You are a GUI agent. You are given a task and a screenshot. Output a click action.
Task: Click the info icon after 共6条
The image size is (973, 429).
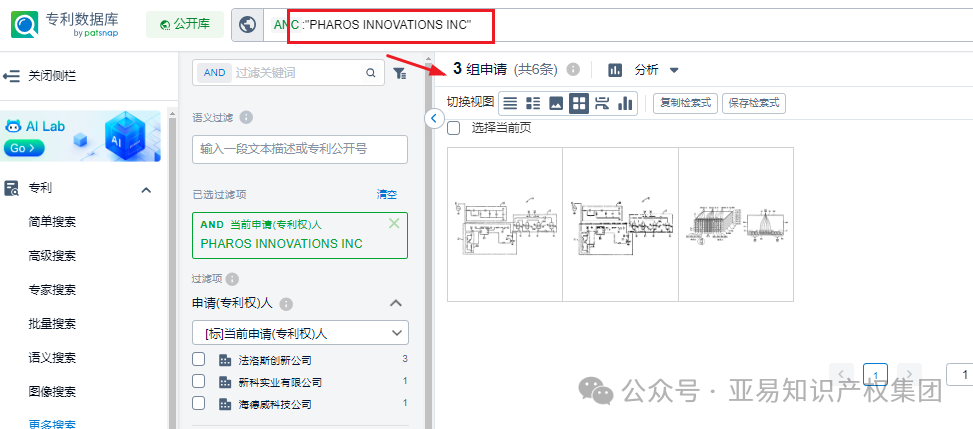click(x=573, y=70)
